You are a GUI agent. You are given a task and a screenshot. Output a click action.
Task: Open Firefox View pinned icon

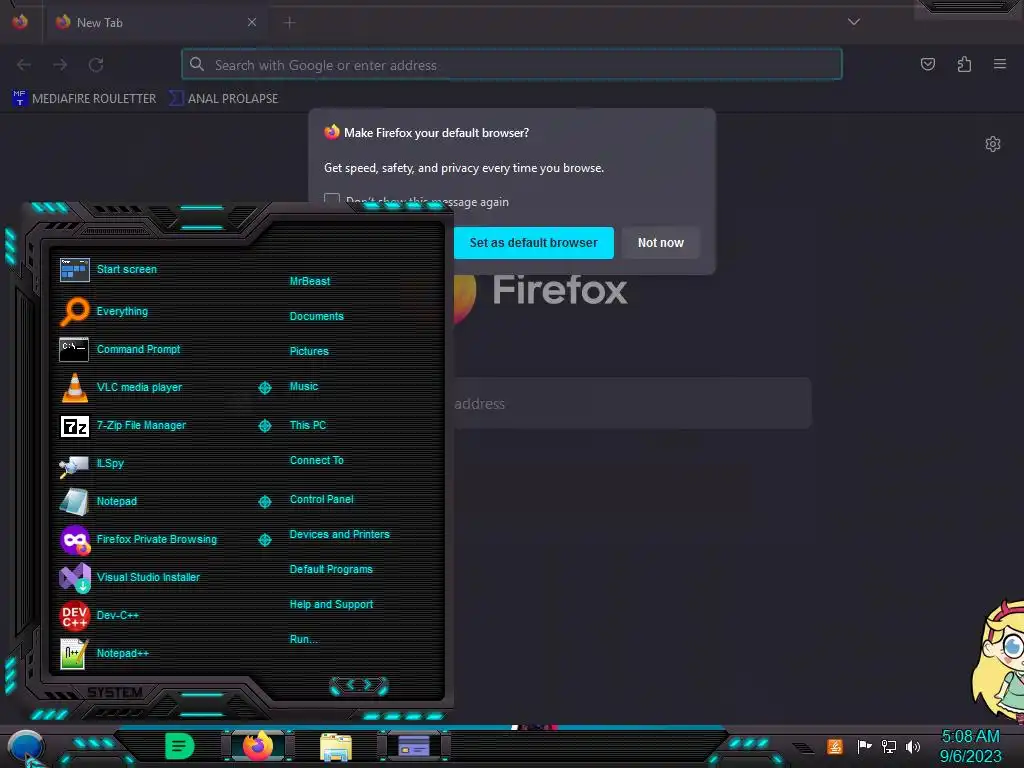tap(20, 22)
